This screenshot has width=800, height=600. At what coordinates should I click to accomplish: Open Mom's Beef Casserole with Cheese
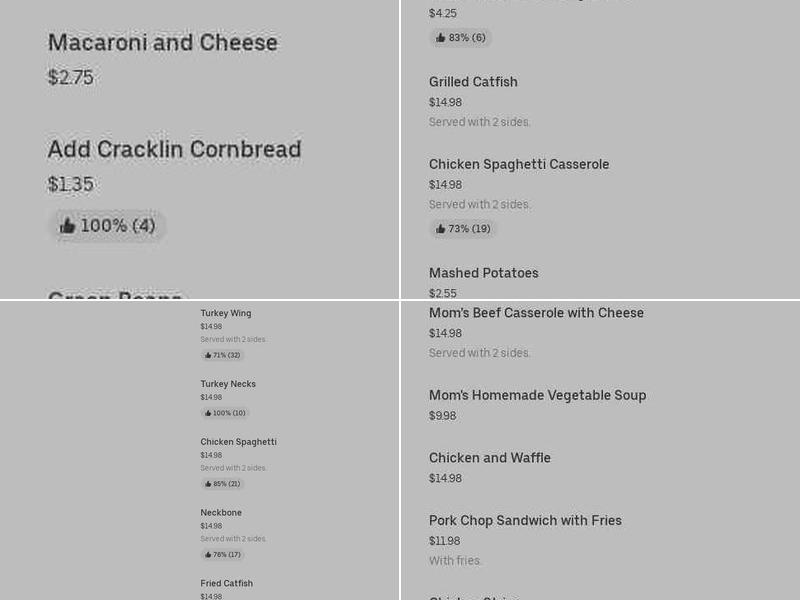536,313
